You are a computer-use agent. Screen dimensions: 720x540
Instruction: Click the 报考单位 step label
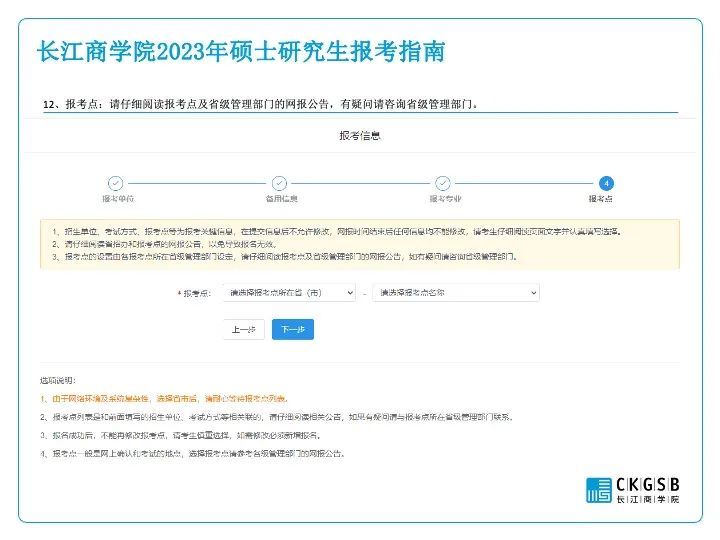(118, 199)
